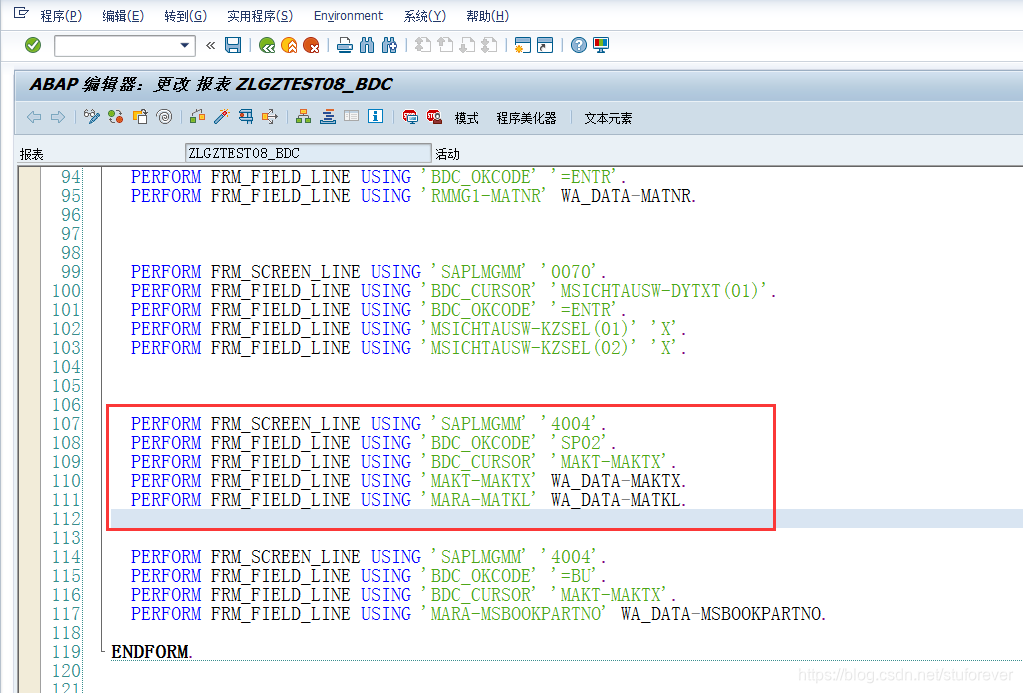Click the SAP window menu icon

[21, 12]
